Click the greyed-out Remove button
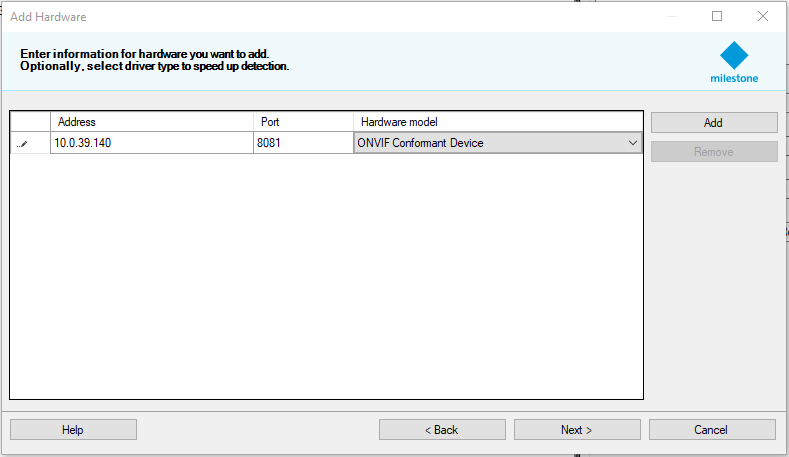This screenshot has height=457, width=789. tap(714, 151)
